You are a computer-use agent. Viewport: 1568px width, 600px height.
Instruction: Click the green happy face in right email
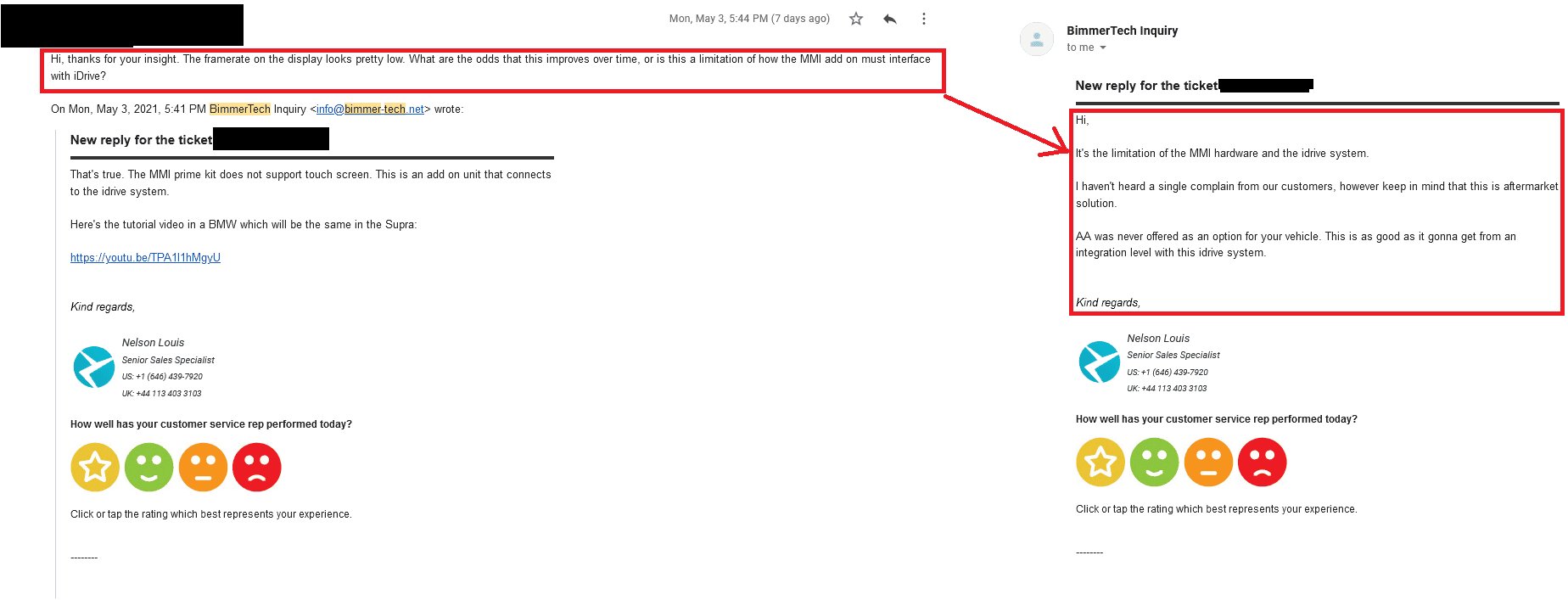point(1155,463)
